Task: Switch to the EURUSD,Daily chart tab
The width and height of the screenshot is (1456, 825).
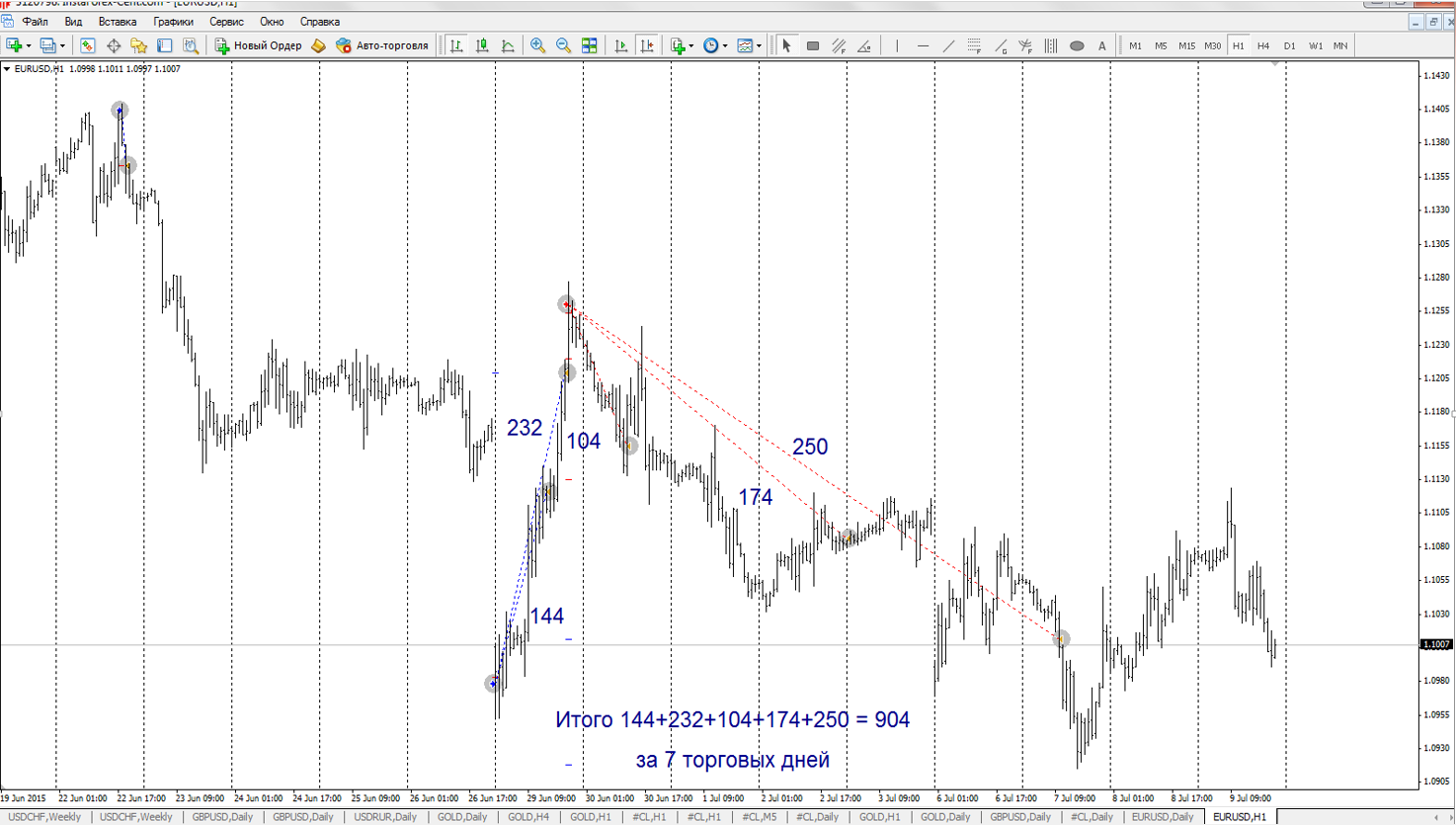Action: (1163, 817)
